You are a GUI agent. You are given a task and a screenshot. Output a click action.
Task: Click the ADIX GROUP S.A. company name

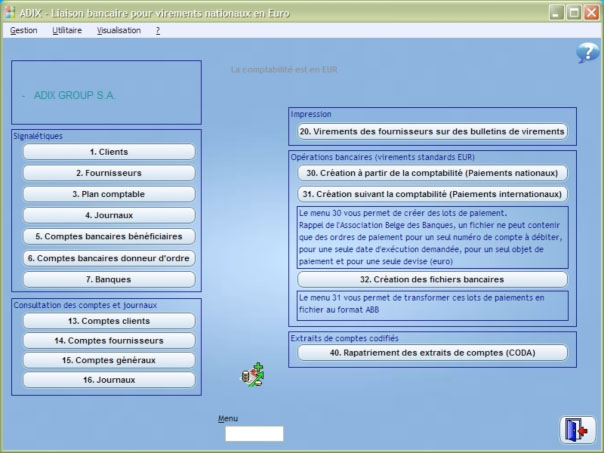(x=74, y=95)
